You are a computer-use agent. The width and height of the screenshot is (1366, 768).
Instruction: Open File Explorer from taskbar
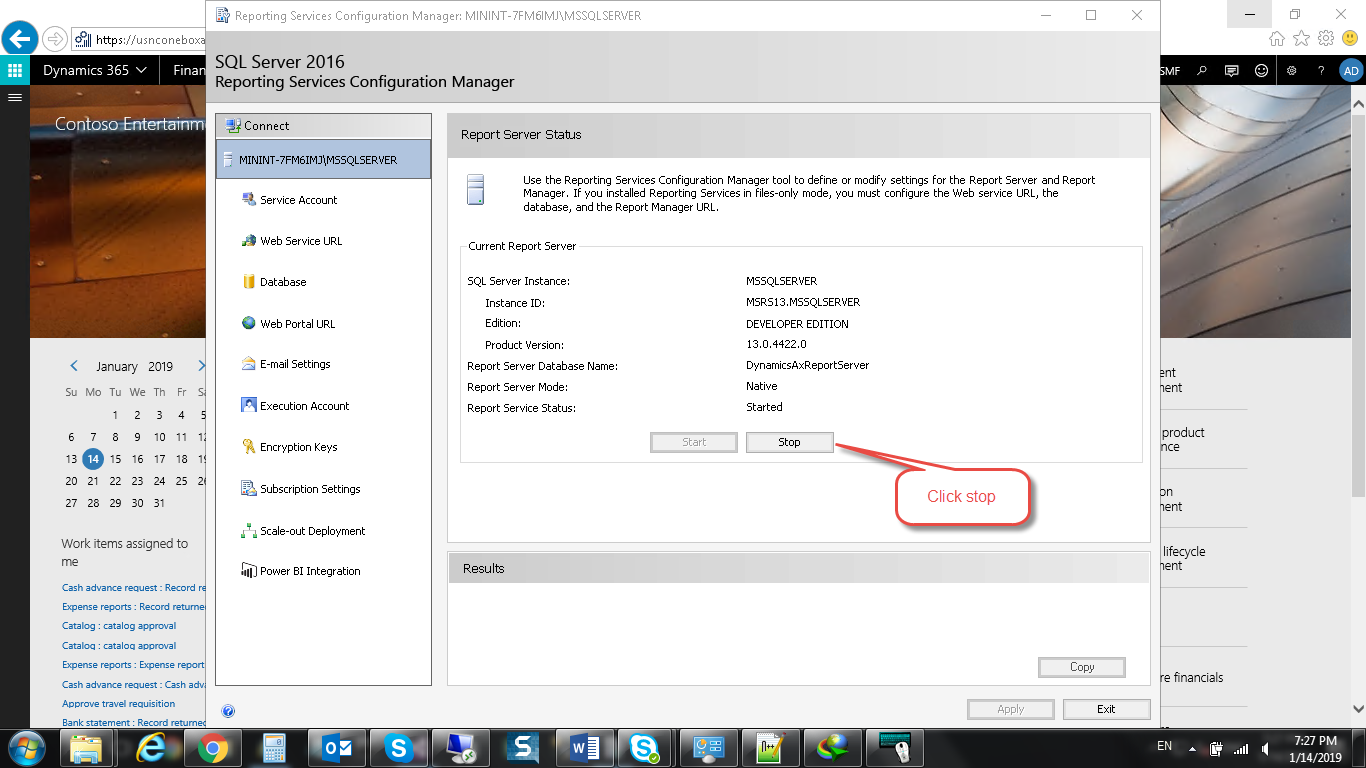click(x=87, y=748)
